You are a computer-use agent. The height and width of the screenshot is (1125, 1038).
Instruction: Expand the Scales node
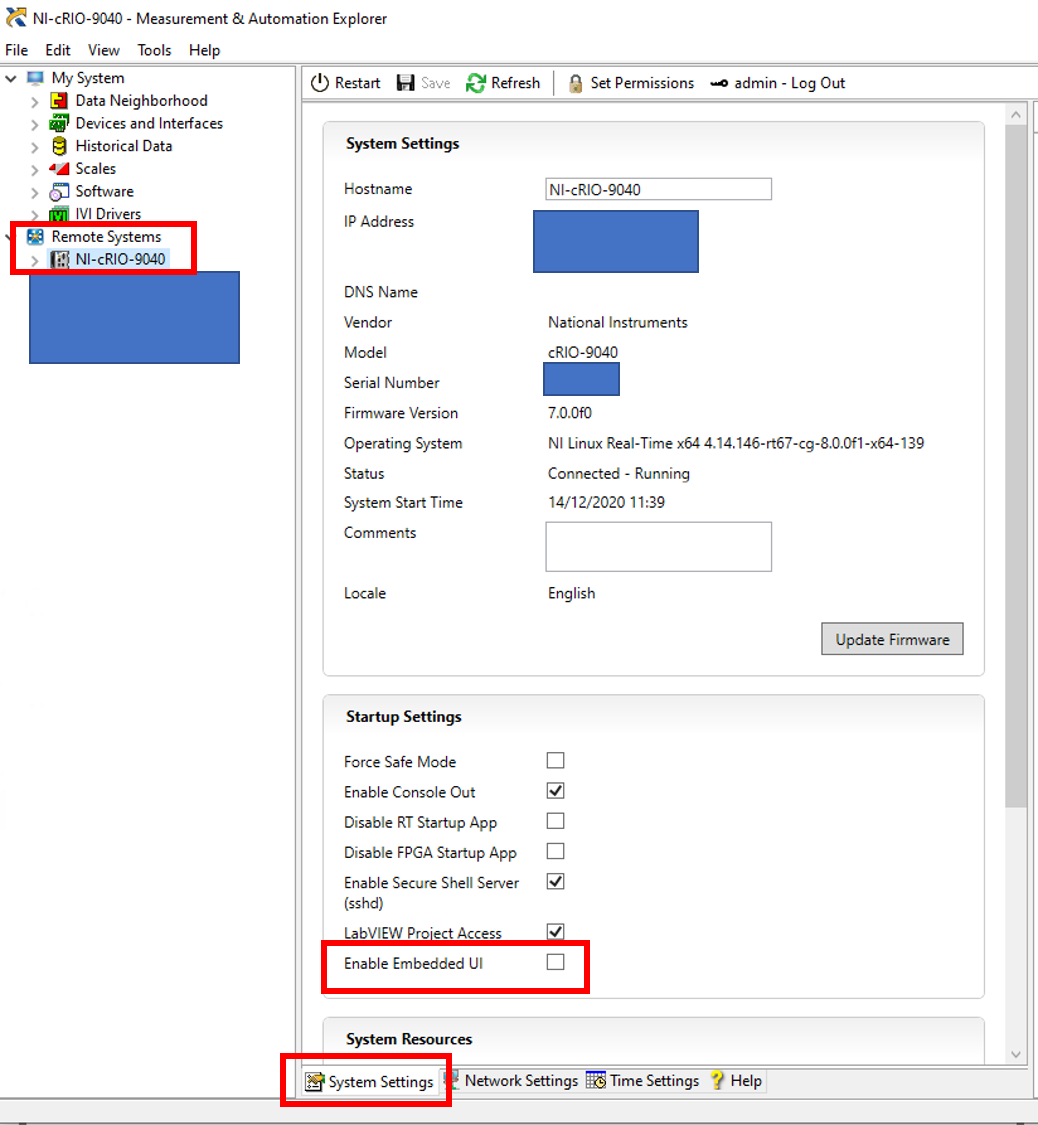click(x=34, y=170)
